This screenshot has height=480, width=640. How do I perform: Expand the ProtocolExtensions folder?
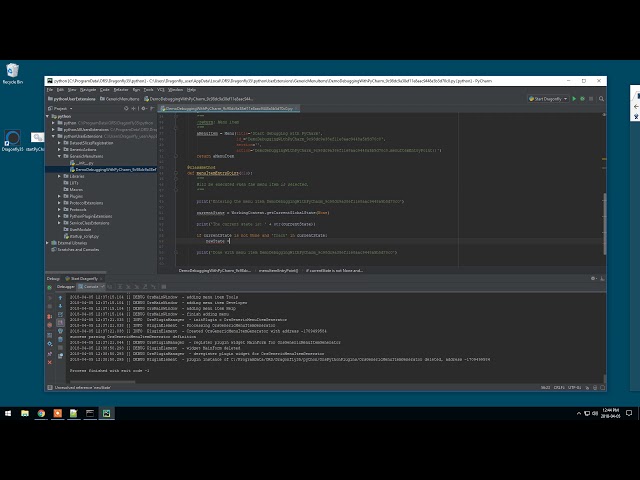click(60, 203)
